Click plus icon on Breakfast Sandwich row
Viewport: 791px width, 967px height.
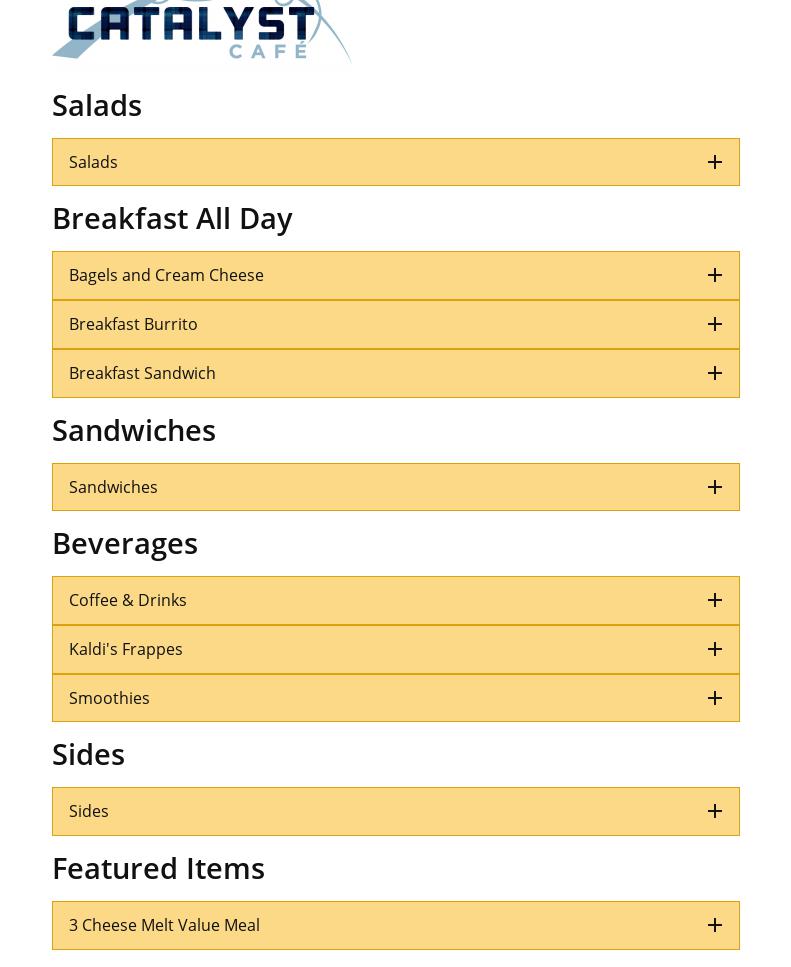(x=715, y=373)
